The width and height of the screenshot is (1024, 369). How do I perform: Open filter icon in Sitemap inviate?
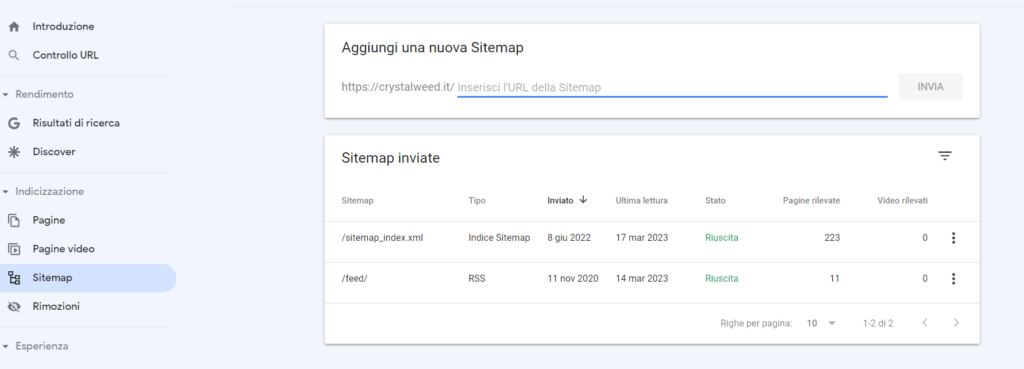(944, 155)
